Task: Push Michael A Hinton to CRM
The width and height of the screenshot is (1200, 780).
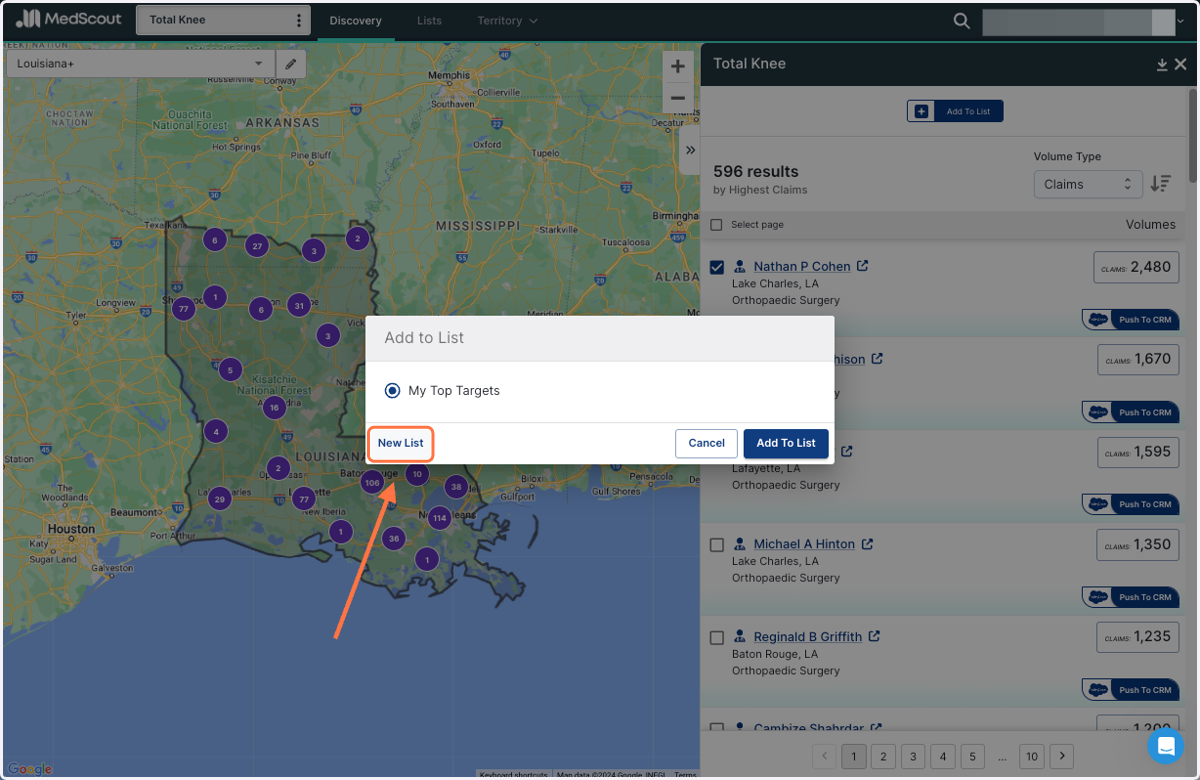Action: tap(1131, 597)
